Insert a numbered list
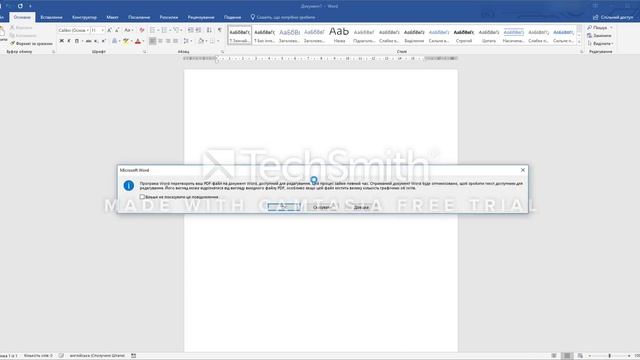640x360 pixels. 164,30
